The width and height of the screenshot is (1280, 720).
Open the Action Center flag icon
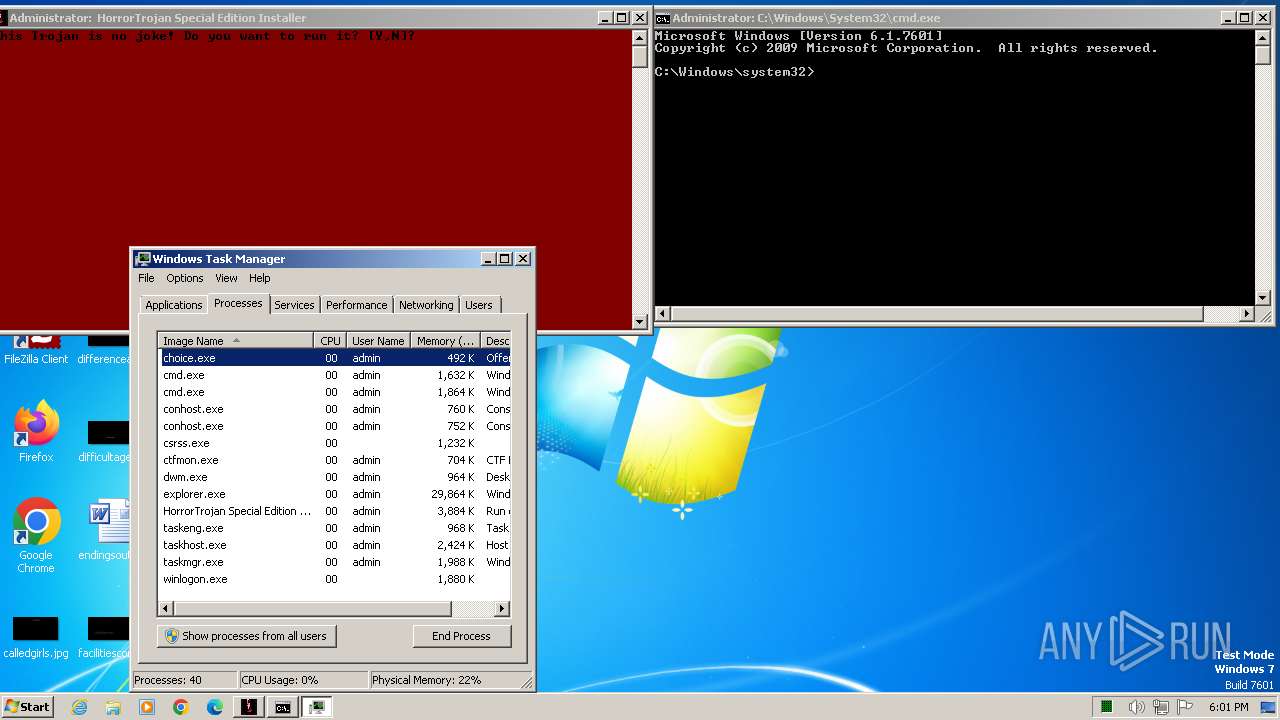[x=1185, y=707]
